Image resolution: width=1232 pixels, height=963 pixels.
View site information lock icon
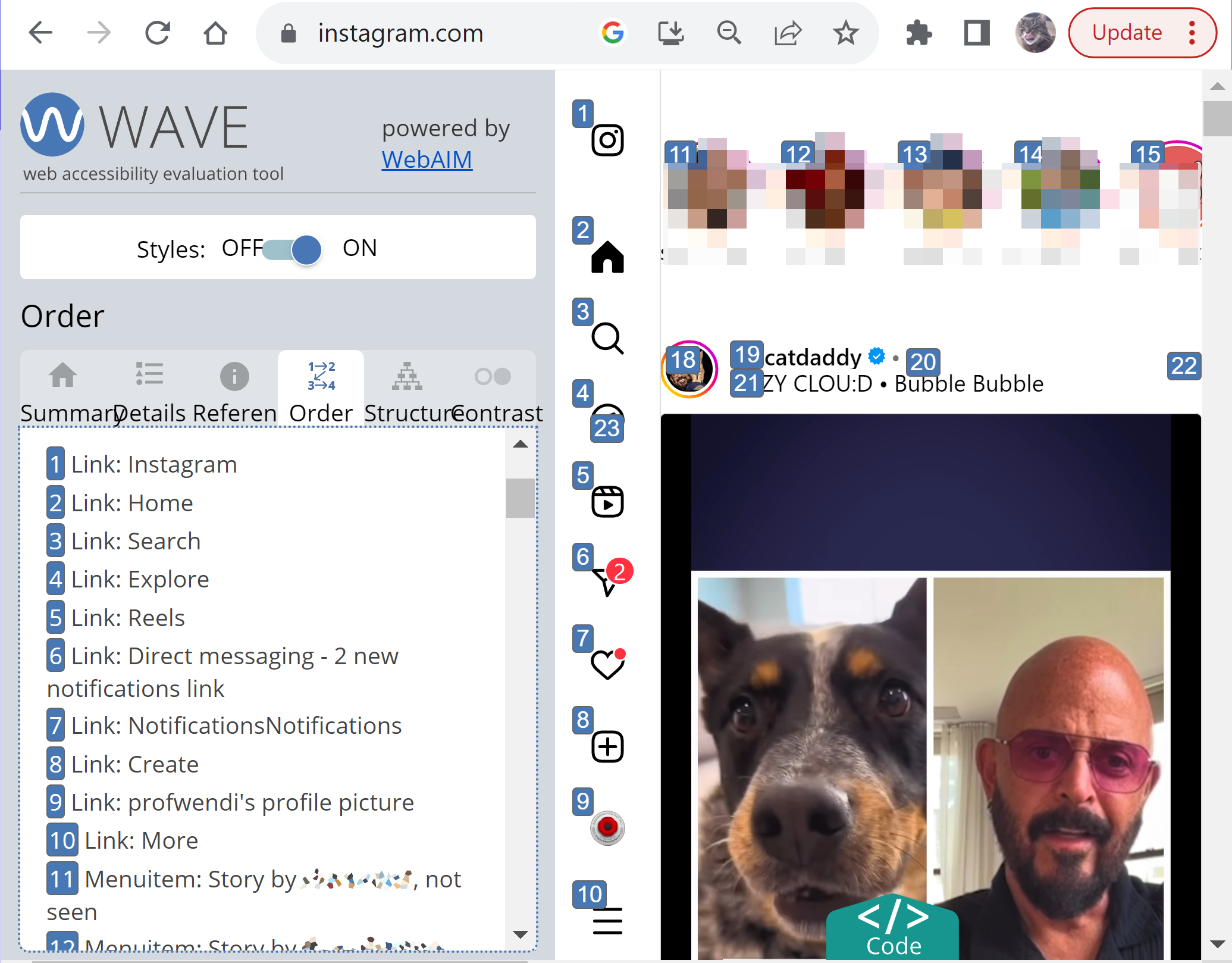pyautogui.click(x=289, y=33)
